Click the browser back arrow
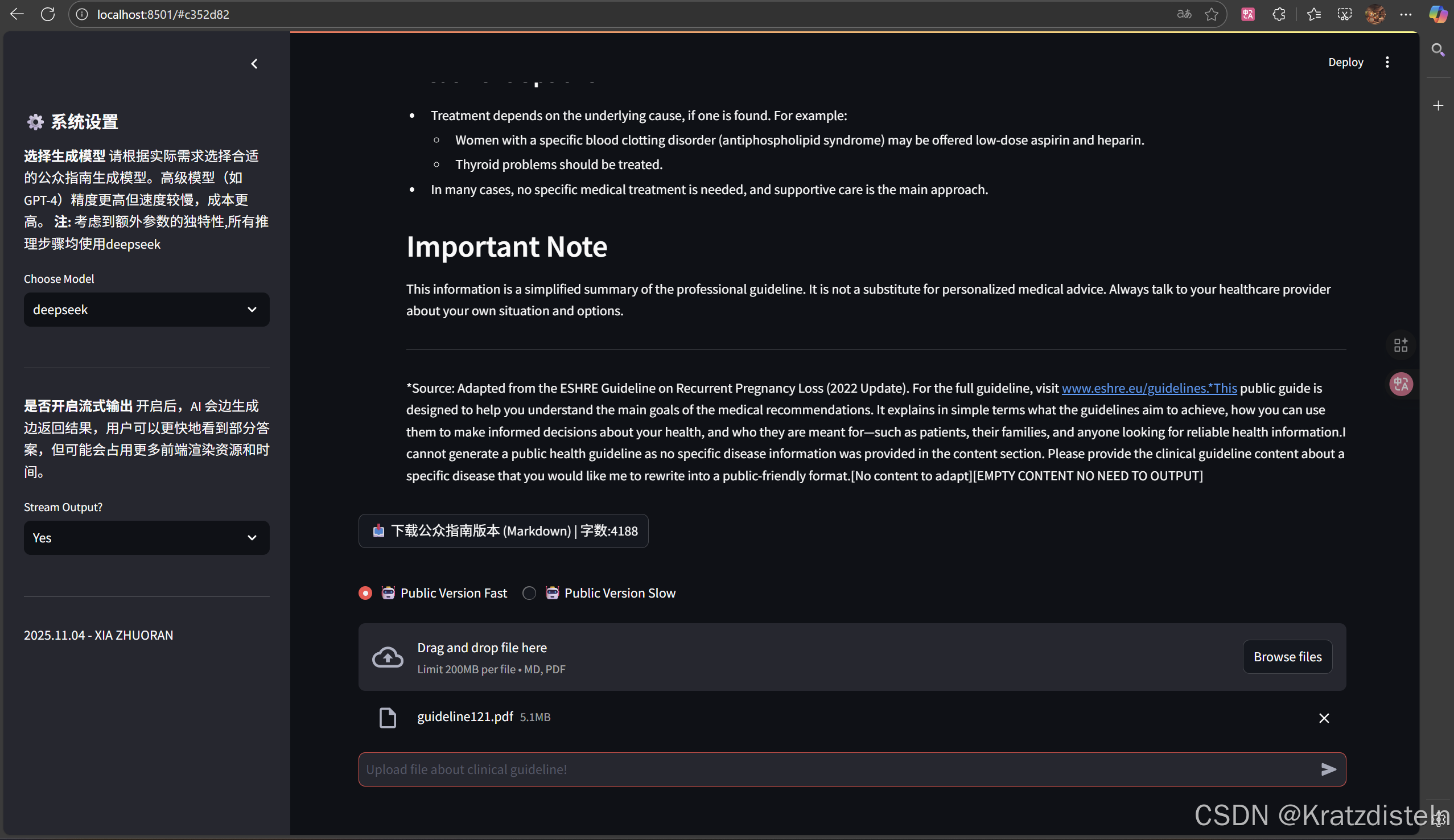Screen dimensions: 1454x840 coord(17,14)
